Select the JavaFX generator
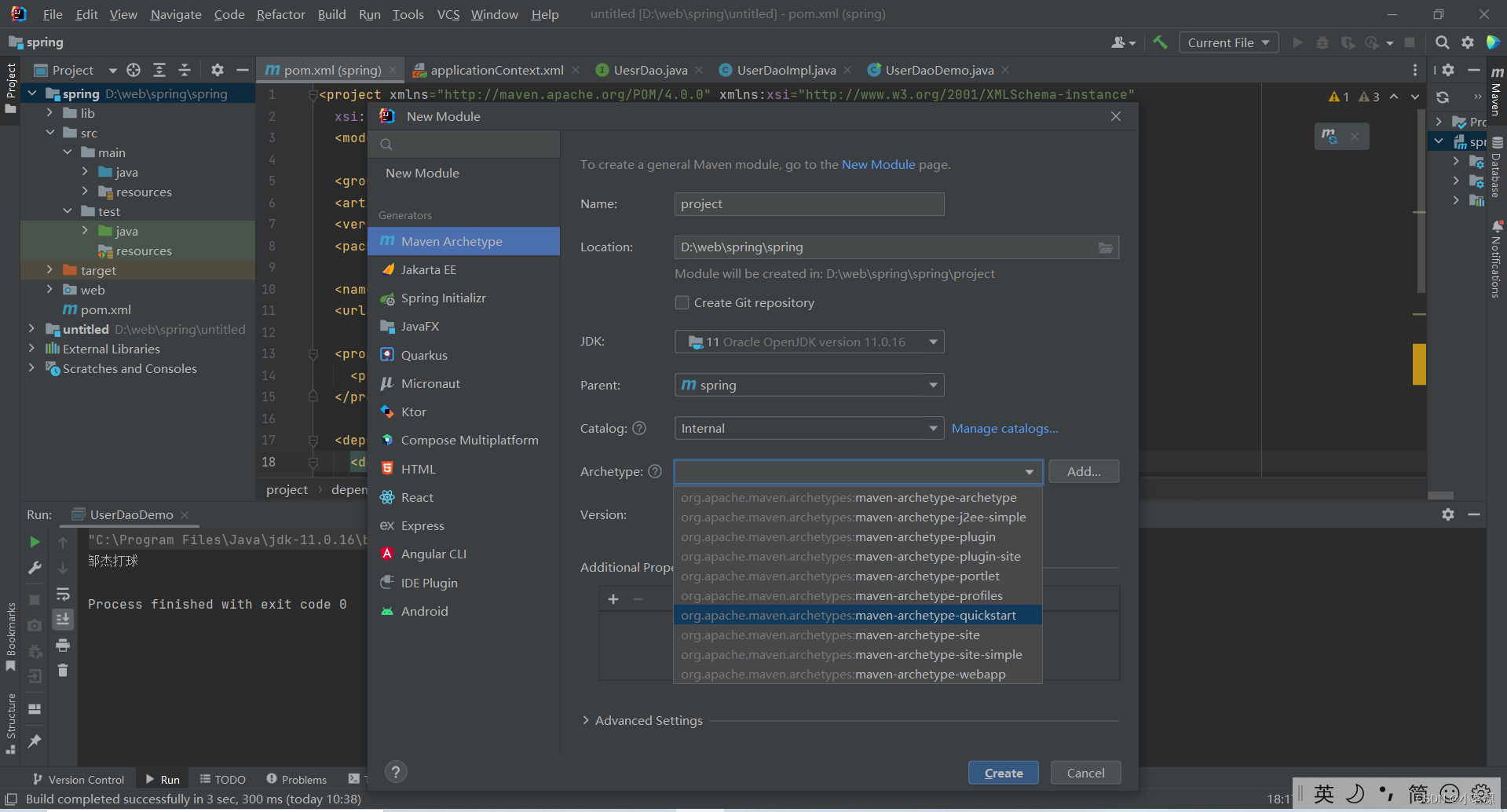Image resolution: width=1507 pixels, height=812 pixels. pyautogui.click(x=463, y=327)
